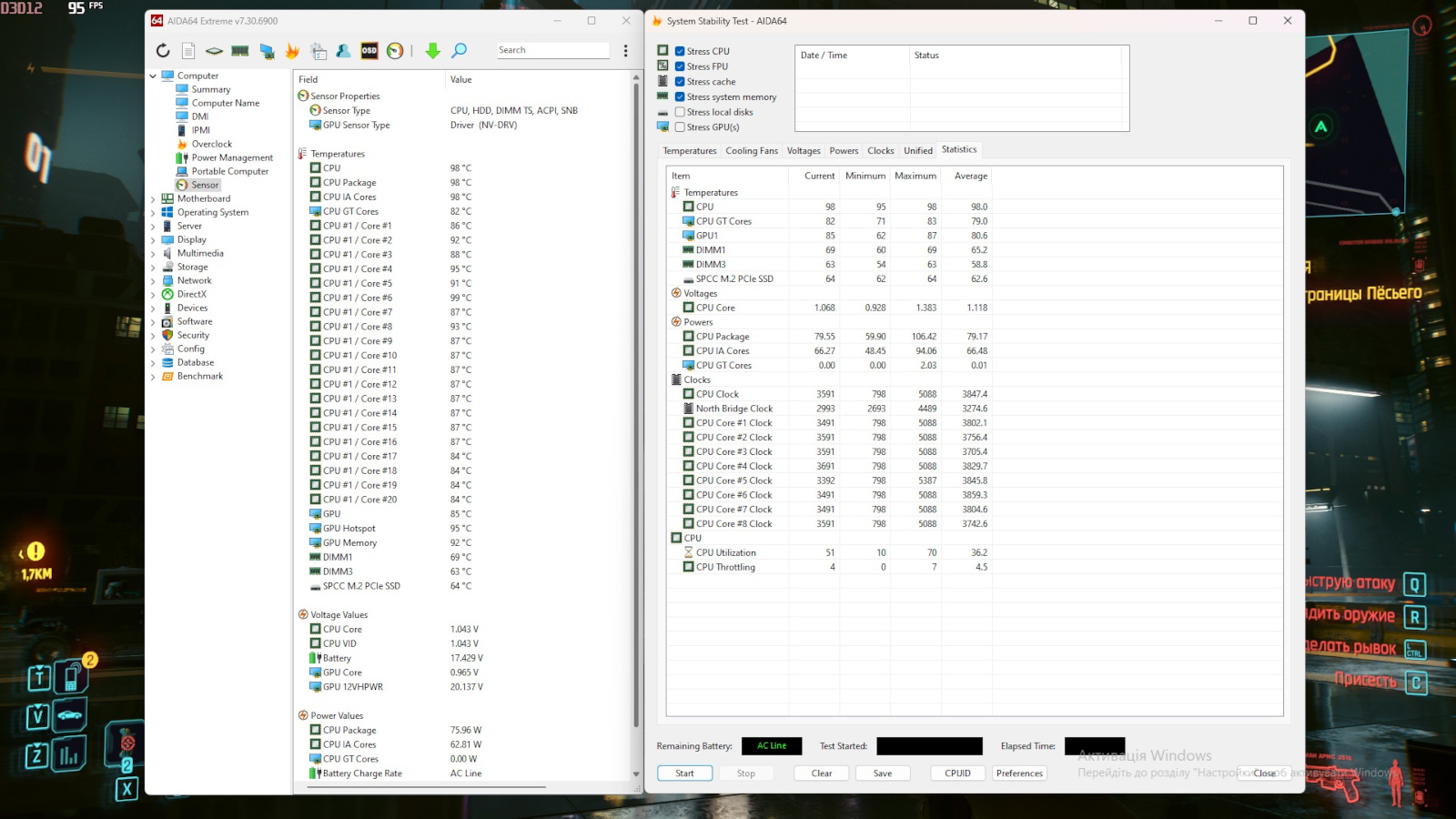Screen dimensions: 1456x819
Task: Click the Save button
Action: click(883, 773)
